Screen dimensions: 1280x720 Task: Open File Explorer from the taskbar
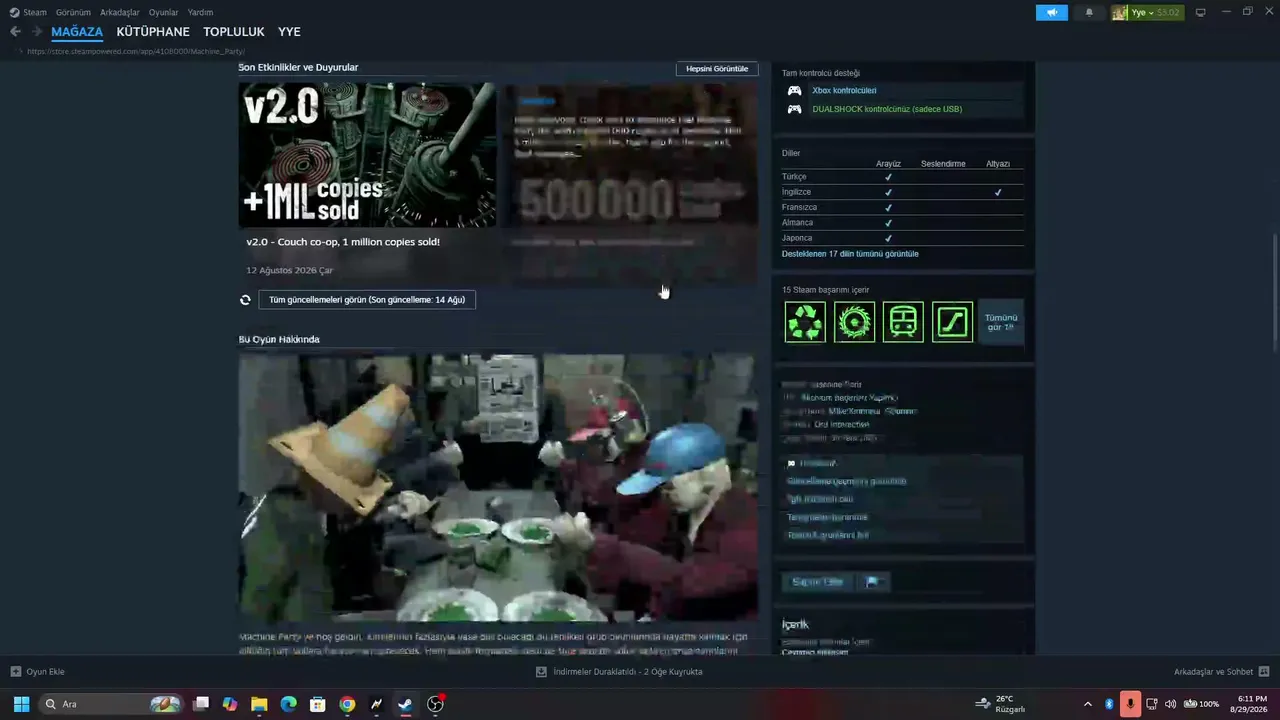click(x=259, y=704)
